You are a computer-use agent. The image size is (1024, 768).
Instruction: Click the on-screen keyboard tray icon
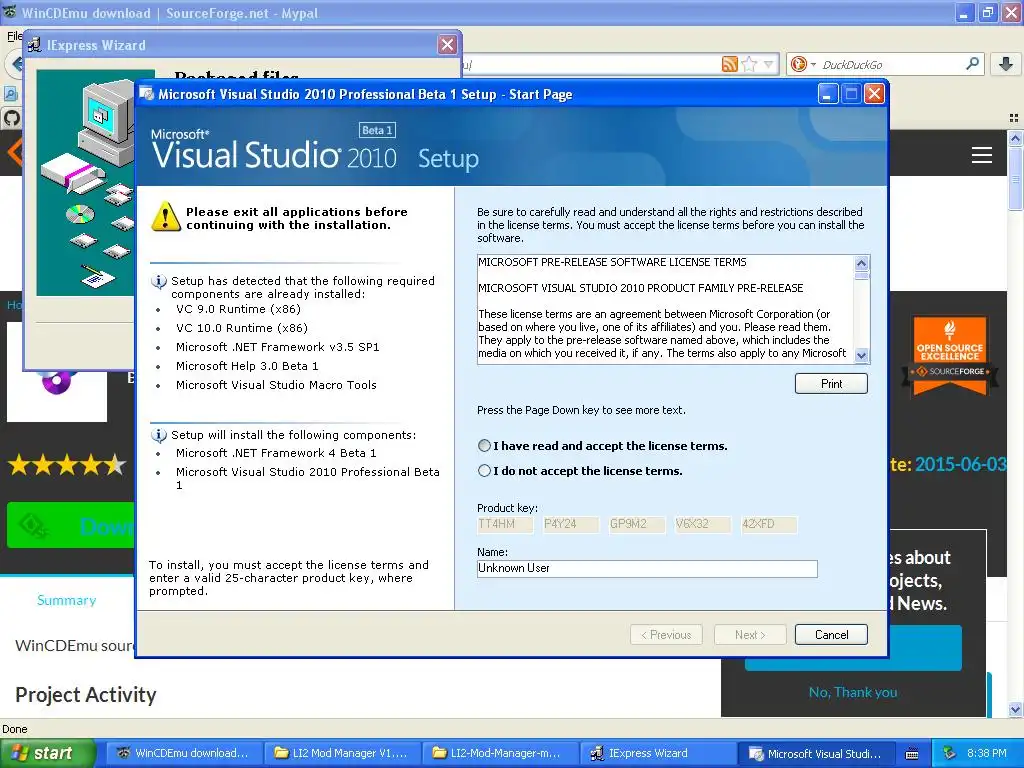pyautogui.click(x=912, y=754)
